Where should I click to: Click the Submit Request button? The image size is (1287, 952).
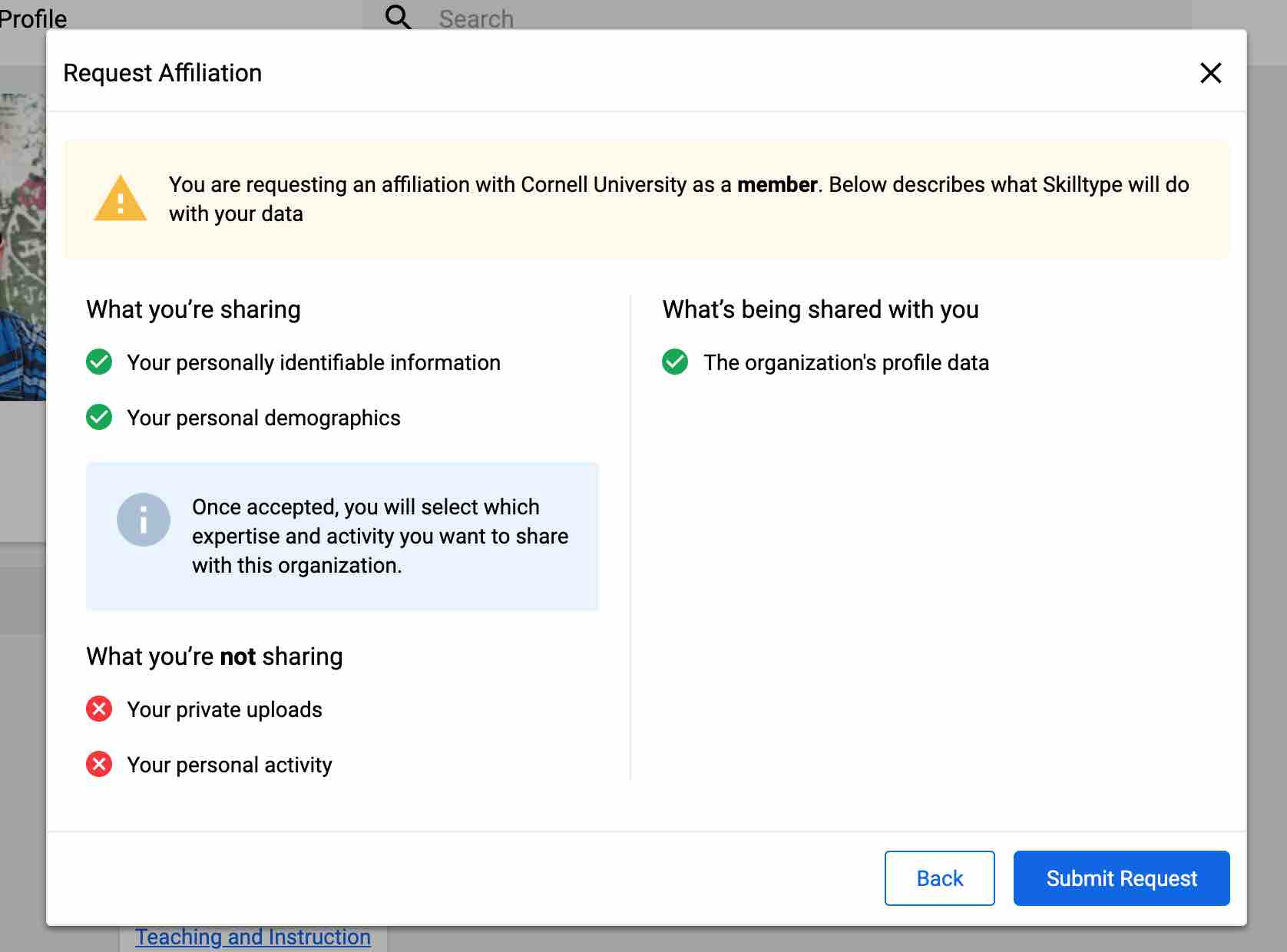tap(1121, 878)
